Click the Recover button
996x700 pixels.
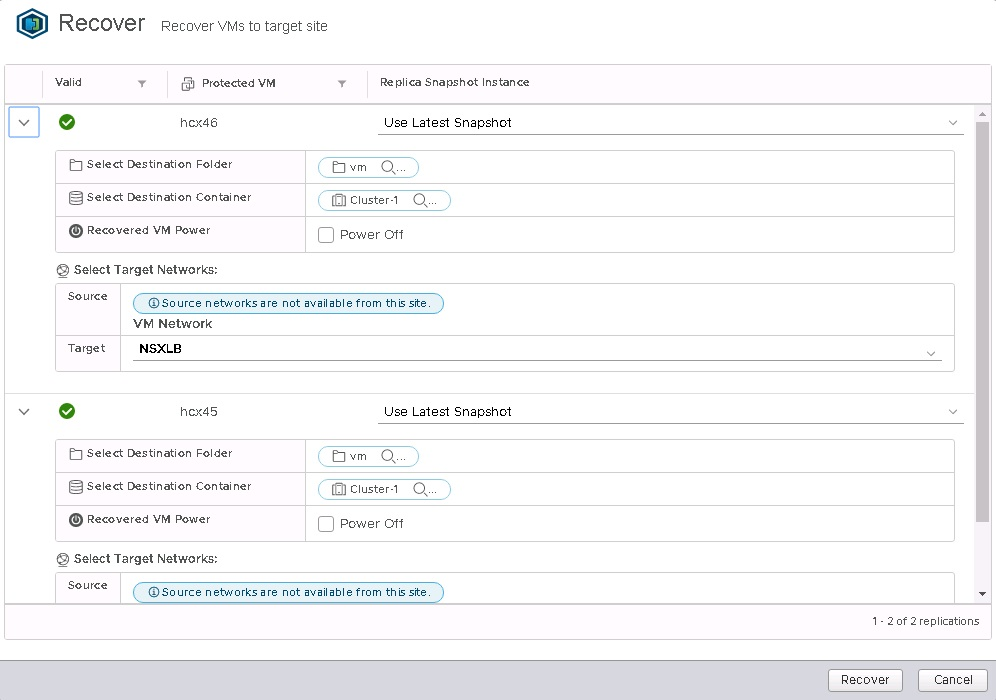864,679
